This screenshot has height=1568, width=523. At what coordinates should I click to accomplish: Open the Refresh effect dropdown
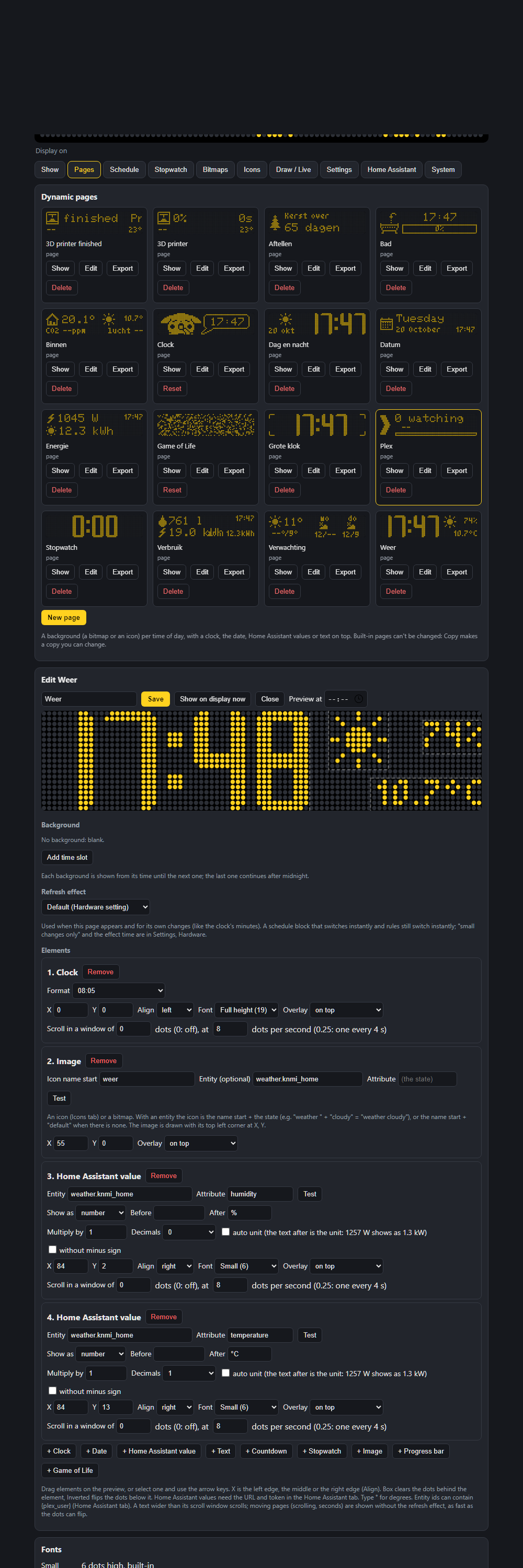(x=96, y=907)
